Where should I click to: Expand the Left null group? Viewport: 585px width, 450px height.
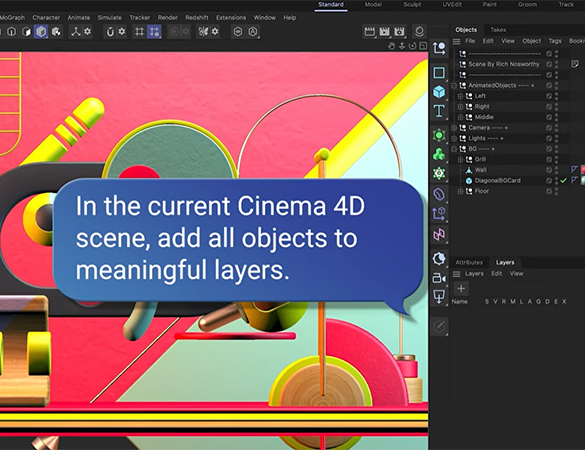(x=460, y=96)
